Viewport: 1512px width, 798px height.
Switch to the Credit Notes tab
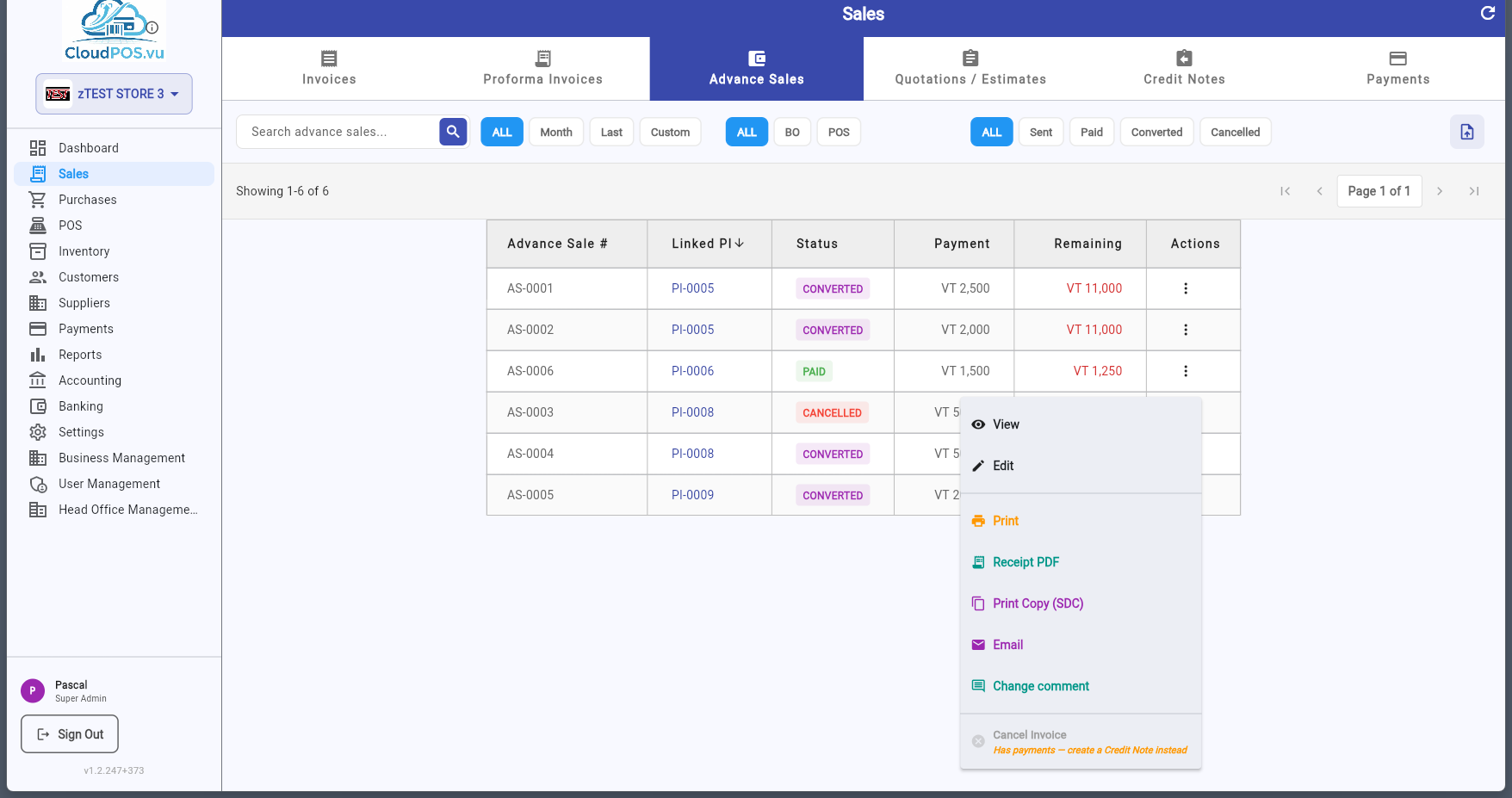tap(1184, 69)
